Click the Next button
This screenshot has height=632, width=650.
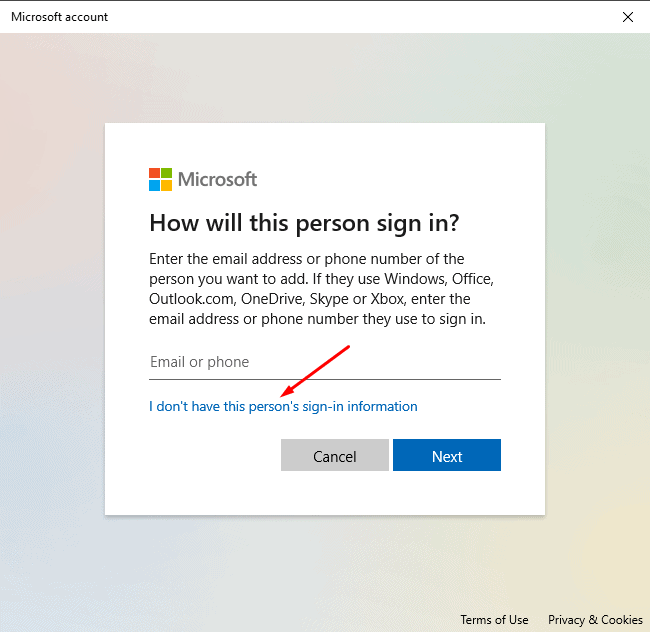pos(446,455)
